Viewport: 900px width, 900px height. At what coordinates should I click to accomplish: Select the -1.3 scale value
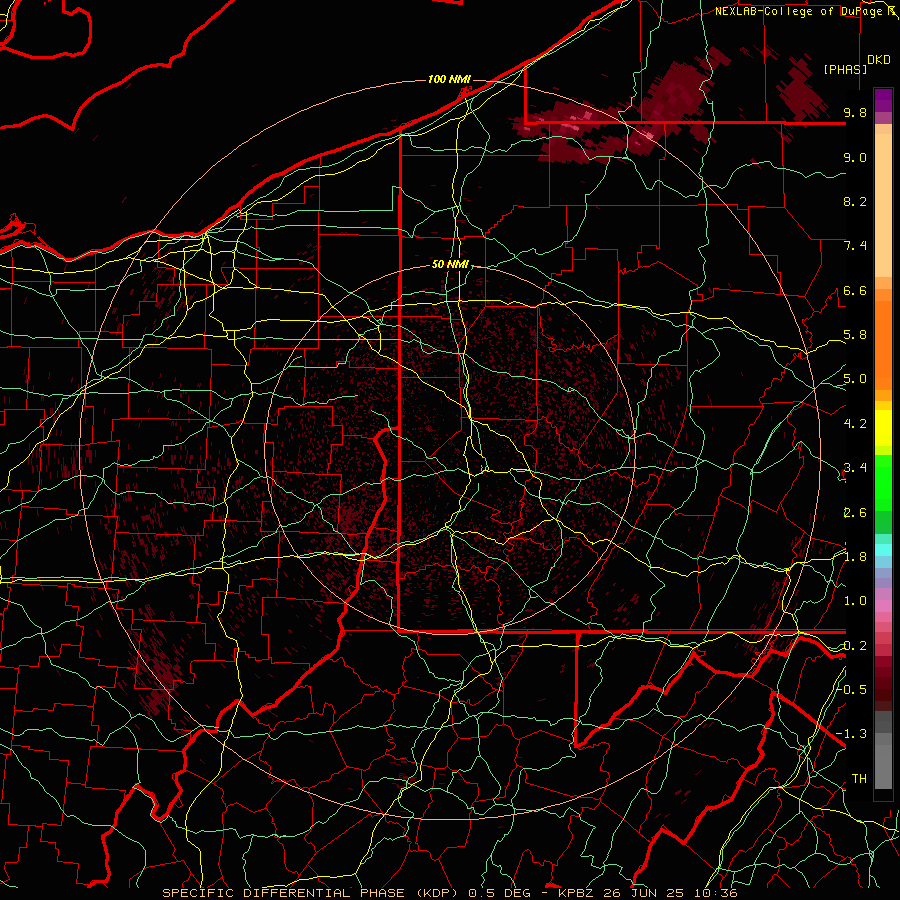(x=852, y=734)
